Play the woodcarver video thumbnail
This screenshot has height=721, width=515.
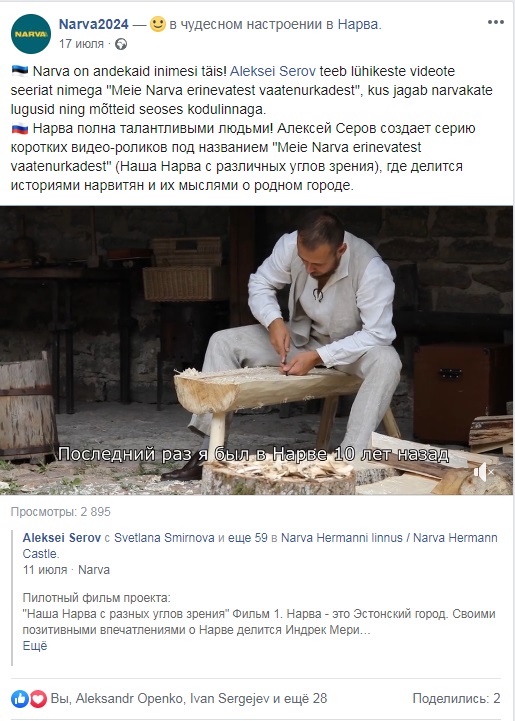pyautogui.click(x=257, y=350)
